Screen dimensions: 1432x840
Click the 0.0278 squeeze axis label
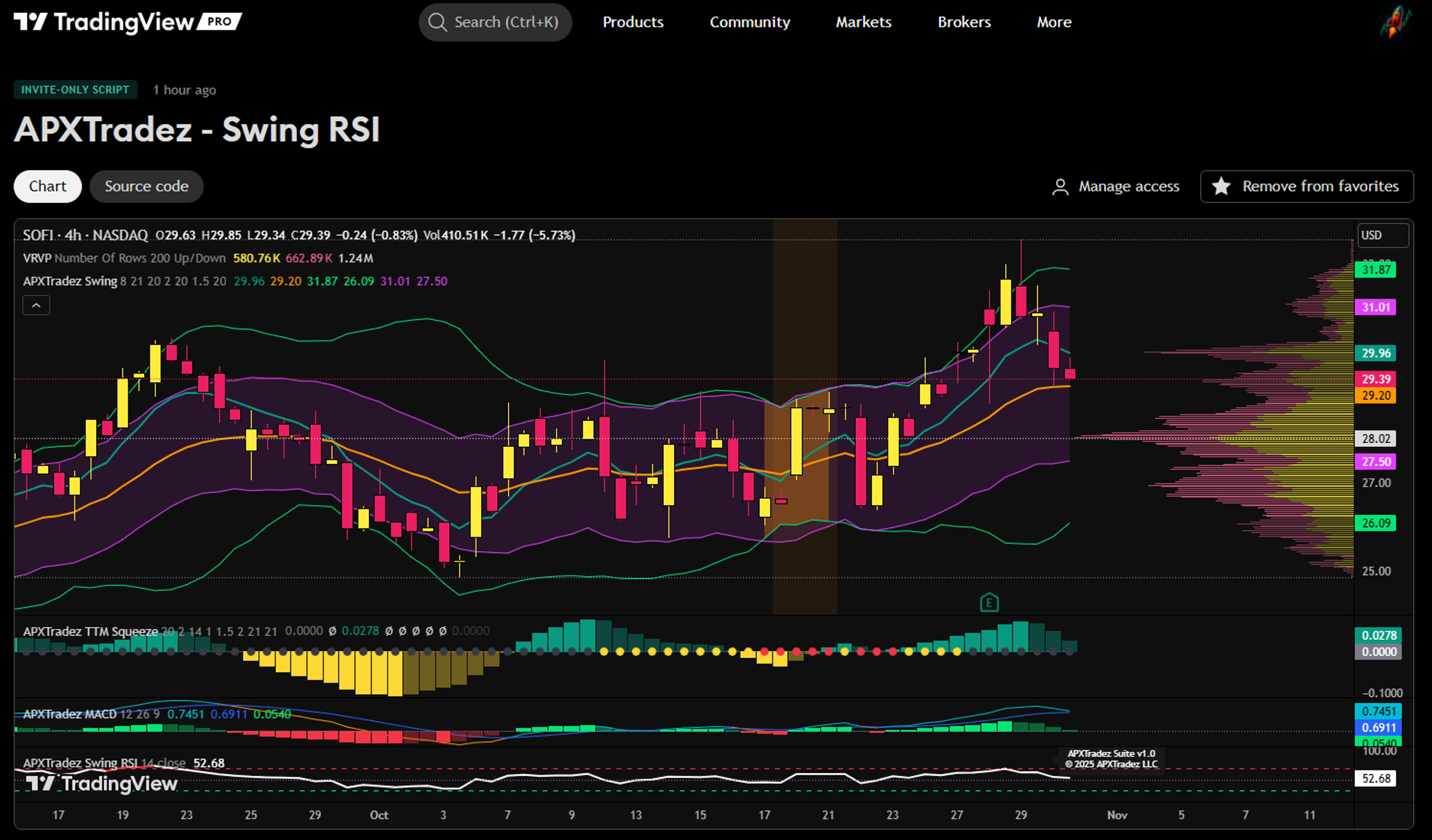pyautogui.click(x=1378, y=635)
